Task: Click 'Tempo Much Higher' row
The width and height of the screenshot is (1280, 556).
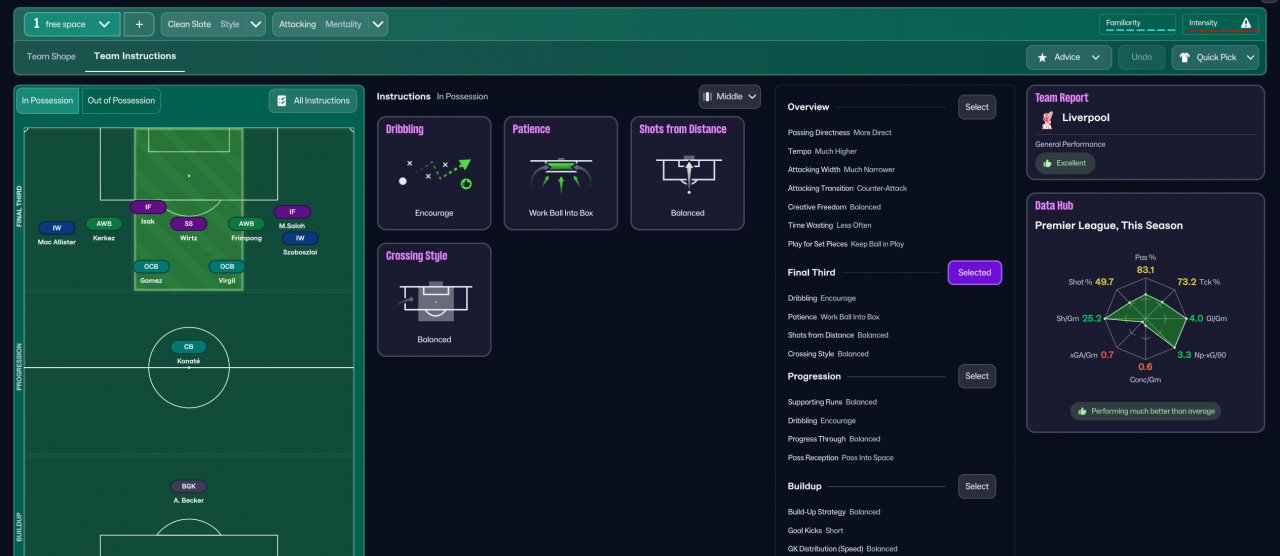Action: pyautogui.click(x=822, y=151)
